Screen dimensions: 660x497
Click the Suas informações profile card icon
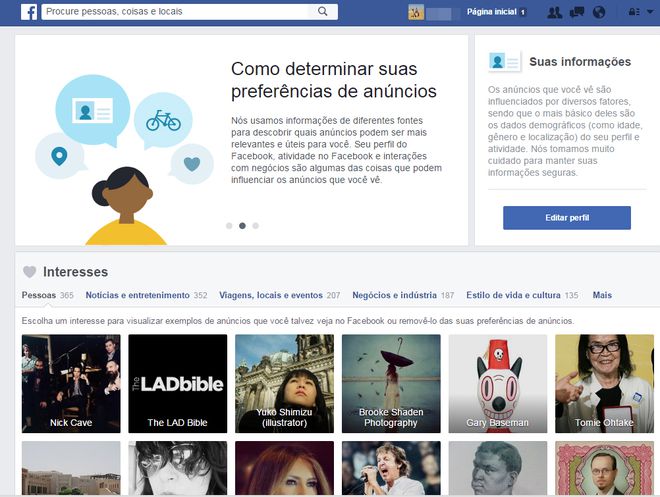coord(504,62)
